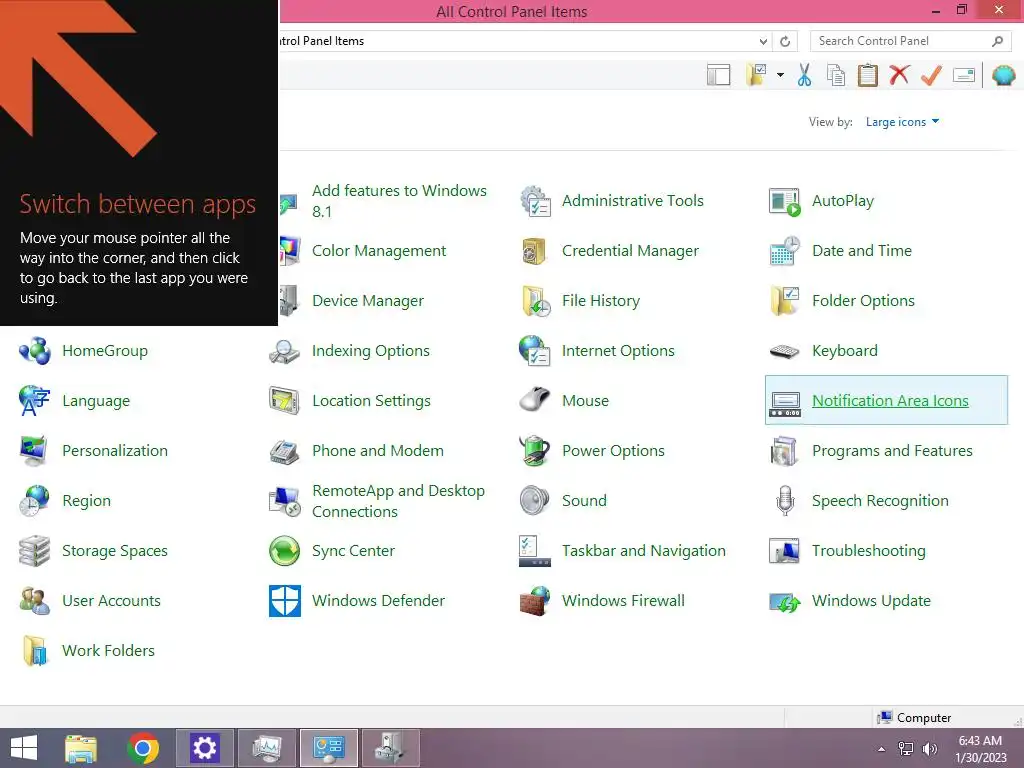Open the Color Management link
The height and width of the screenshot is (768, 1024).
coord(379,251)
